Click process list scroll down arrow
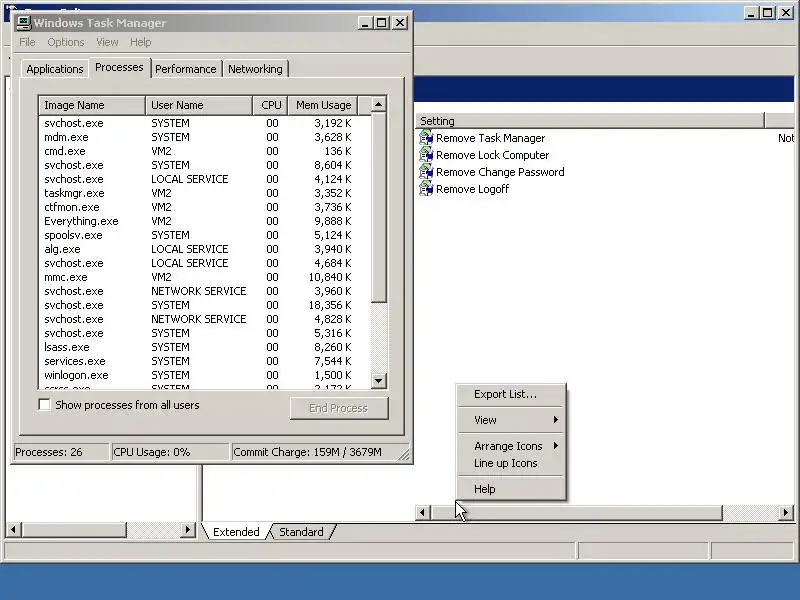Screen dimensions: 800x600 [x=378, y=380]
